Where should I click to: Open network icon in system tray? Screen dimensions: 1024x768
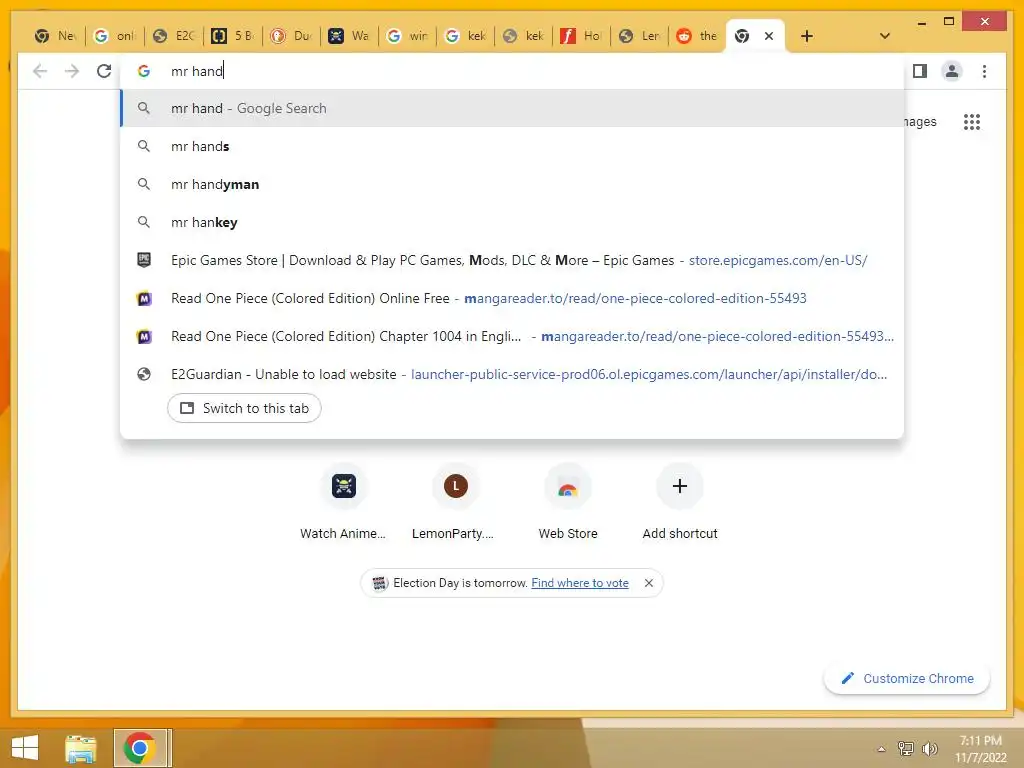point(905,748)
